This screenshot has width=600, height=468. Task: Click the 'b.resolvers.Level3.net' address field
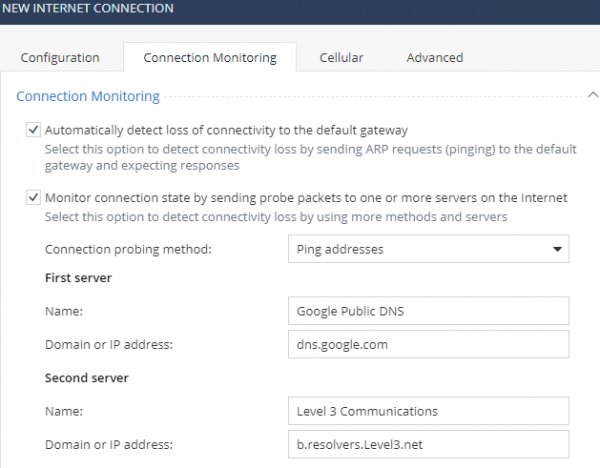click(427, 445)
